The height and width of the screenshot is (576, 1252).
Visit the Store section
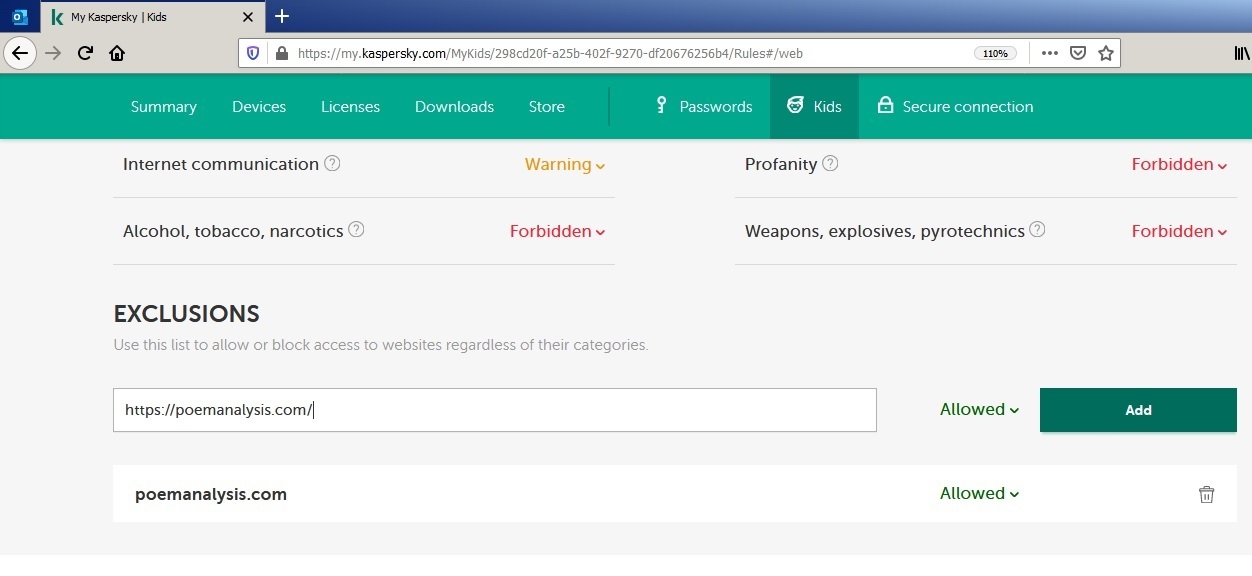547,107
